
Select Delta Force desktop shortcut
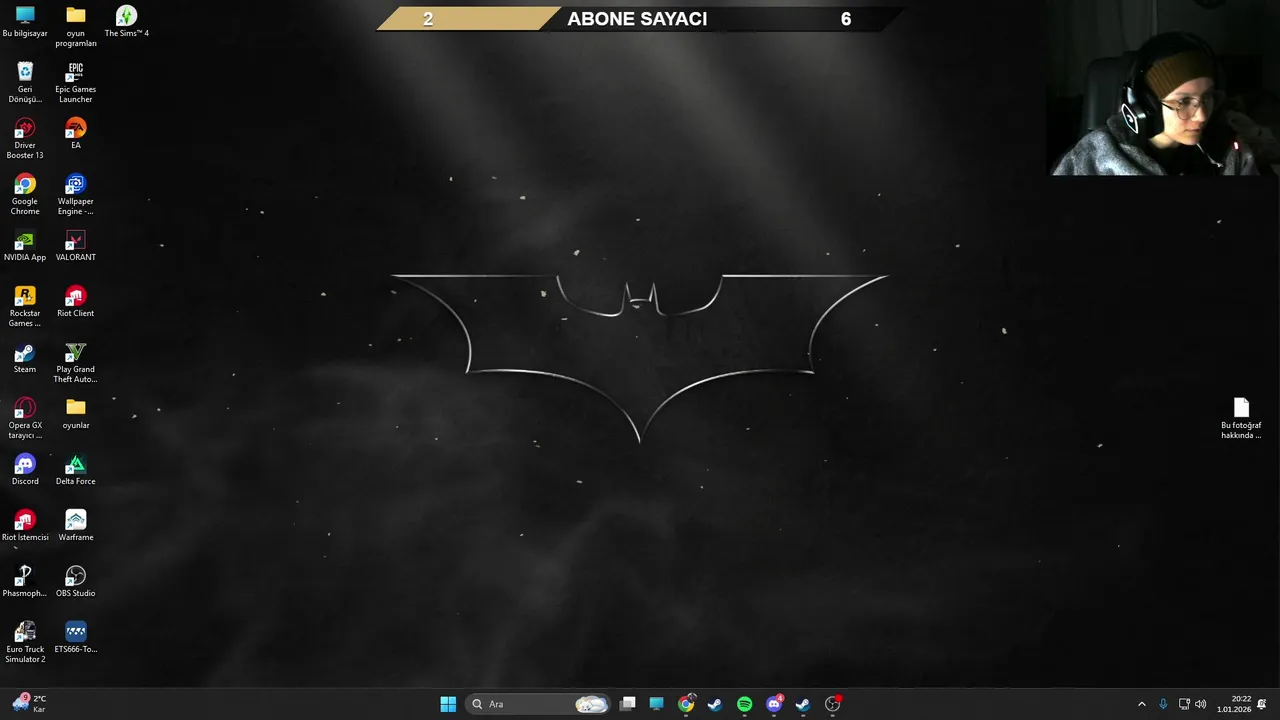[x=76, y=469]
